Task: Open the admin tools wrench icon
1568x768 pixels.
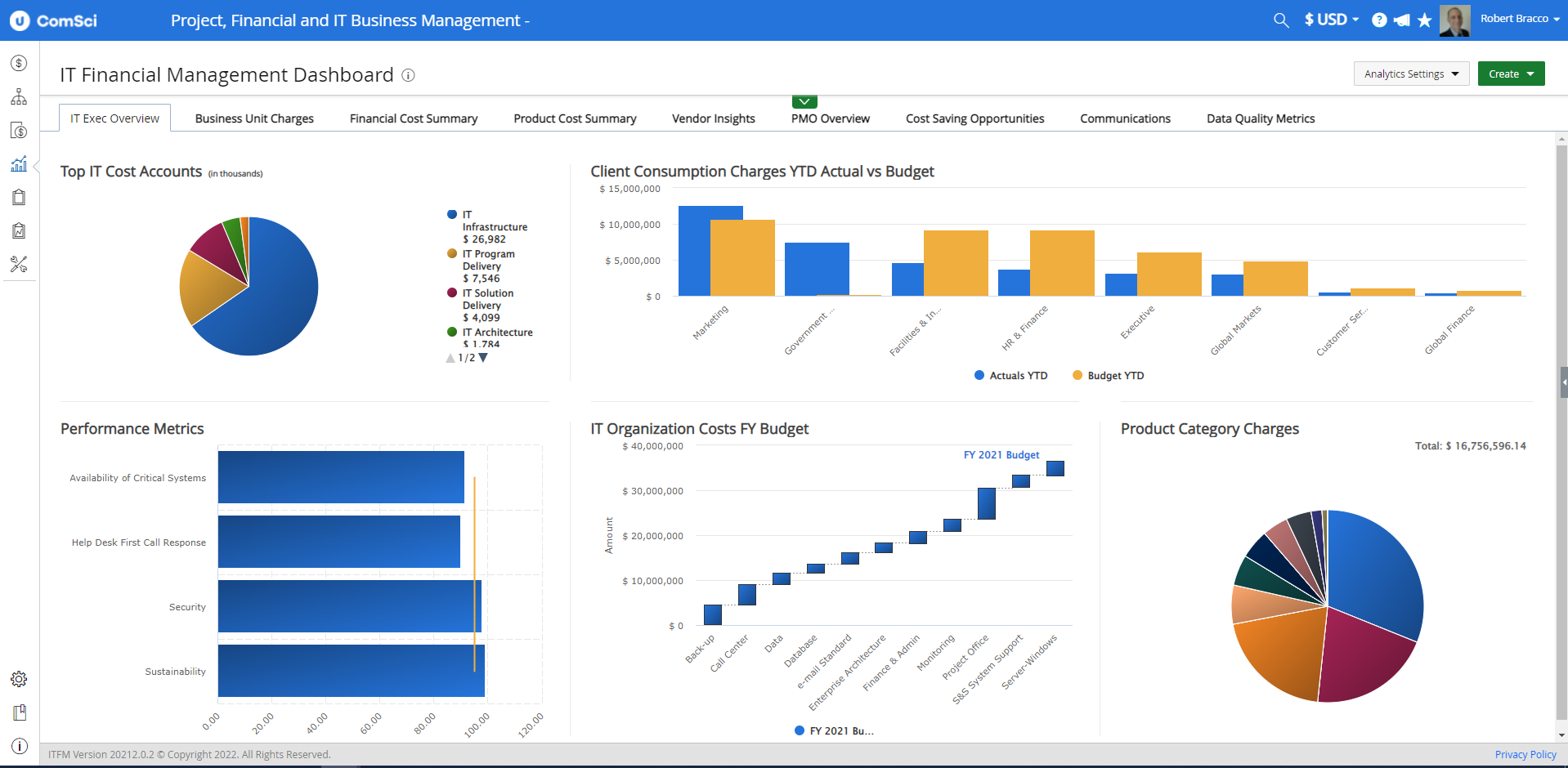Action: click(x=19, y=264)
